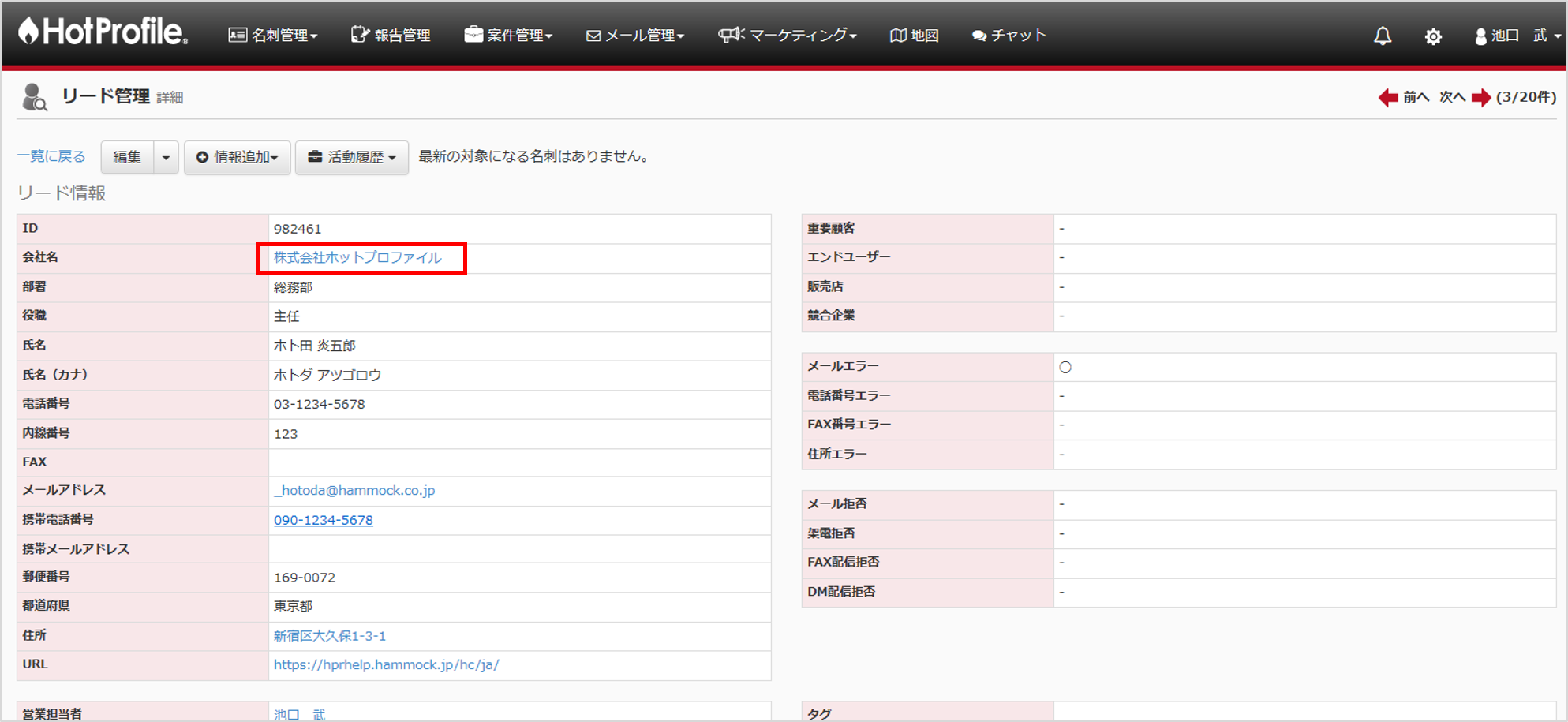Open company link 株式会社ホットプロファイル

(x=357, y=258)
